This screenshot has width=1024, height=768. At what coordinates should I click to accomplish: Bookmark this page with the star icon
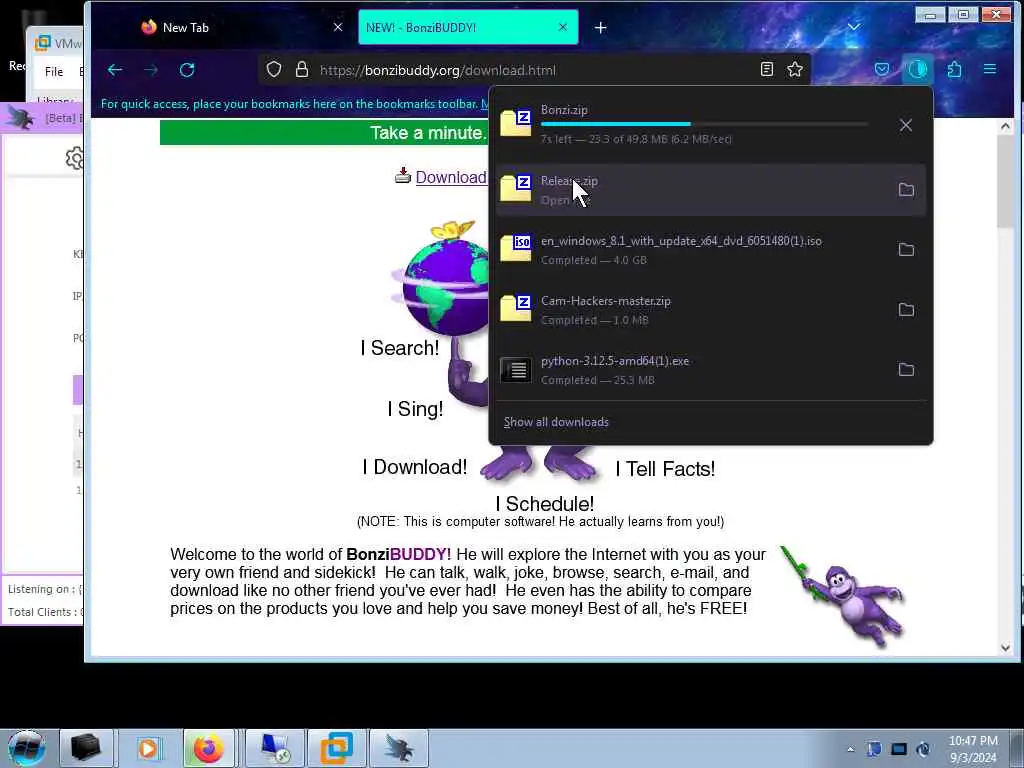795,69
